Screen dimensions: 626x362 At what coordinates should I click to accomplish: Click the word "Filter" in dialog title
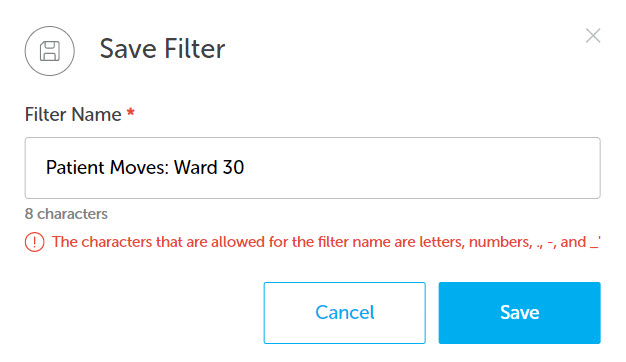click(x=195, y=49)
